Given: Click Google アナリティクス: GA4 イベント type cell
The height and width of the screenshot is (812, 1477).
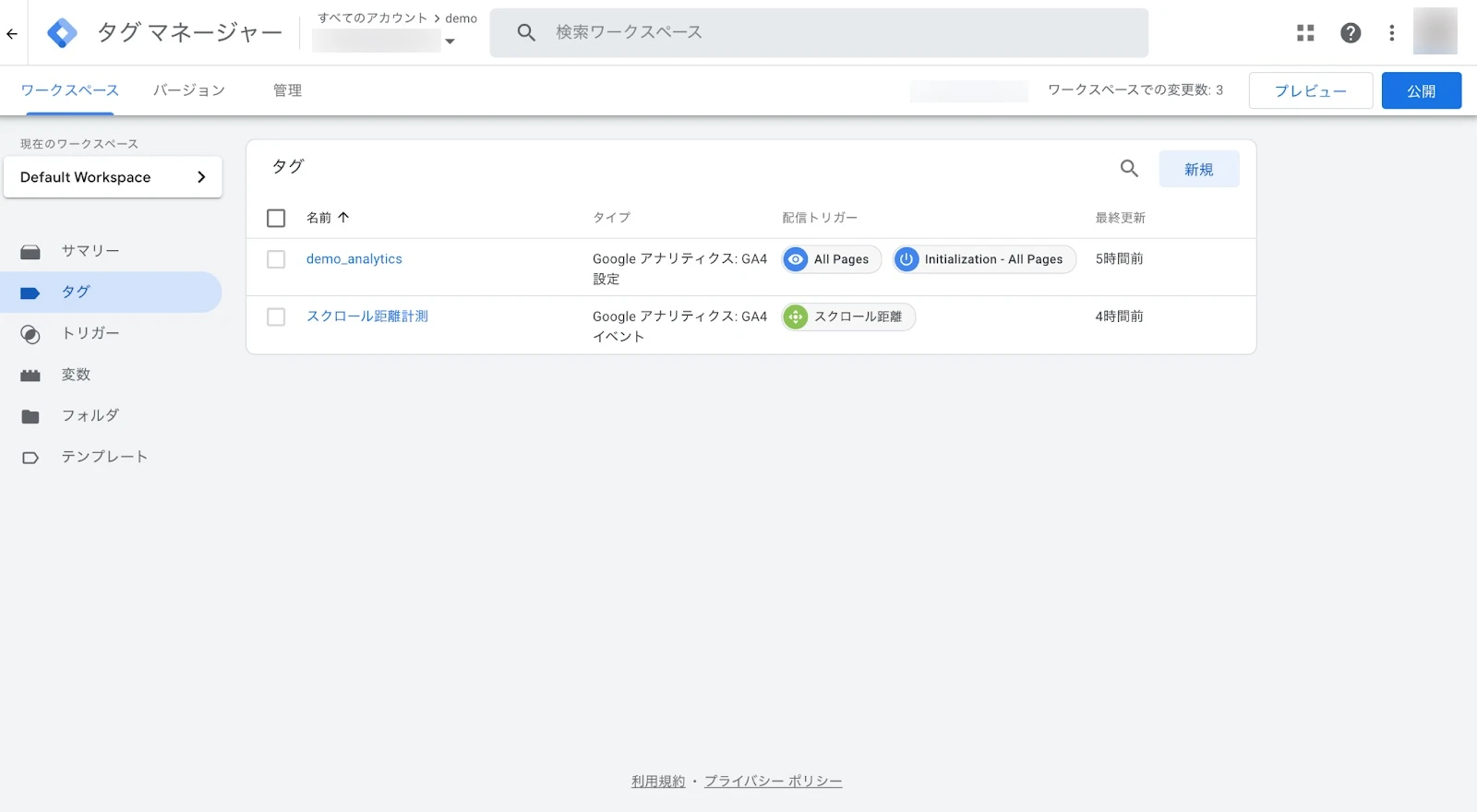Looking at the screenshot, I should click(679, 326).
